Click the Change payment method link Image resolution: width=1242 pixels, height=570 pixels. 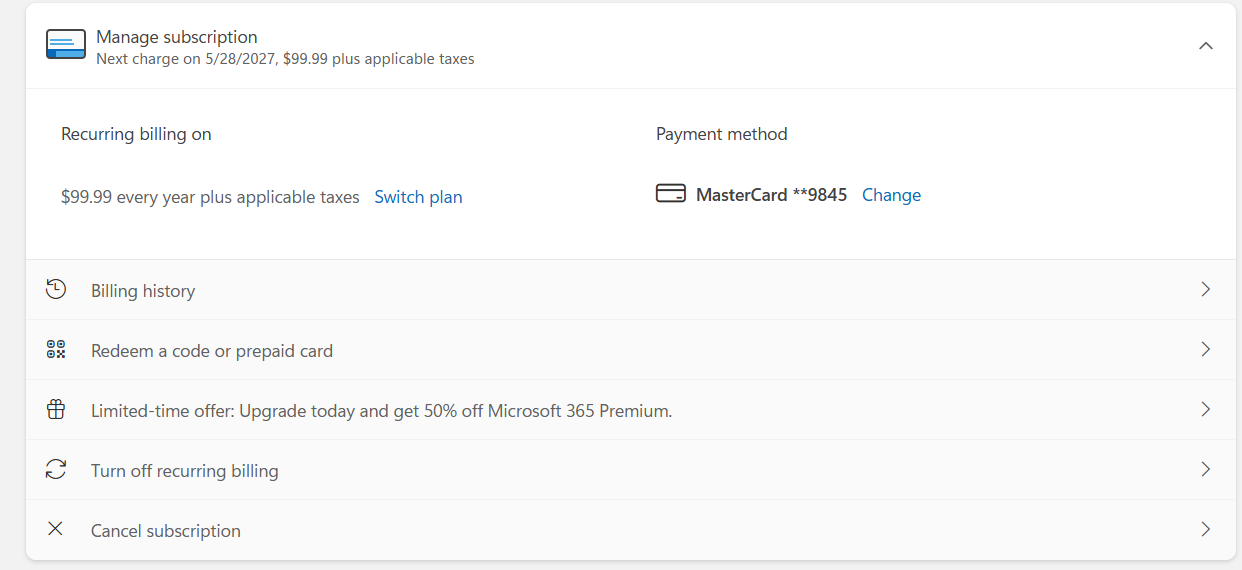pyautogui.click(x=891, y=195)
